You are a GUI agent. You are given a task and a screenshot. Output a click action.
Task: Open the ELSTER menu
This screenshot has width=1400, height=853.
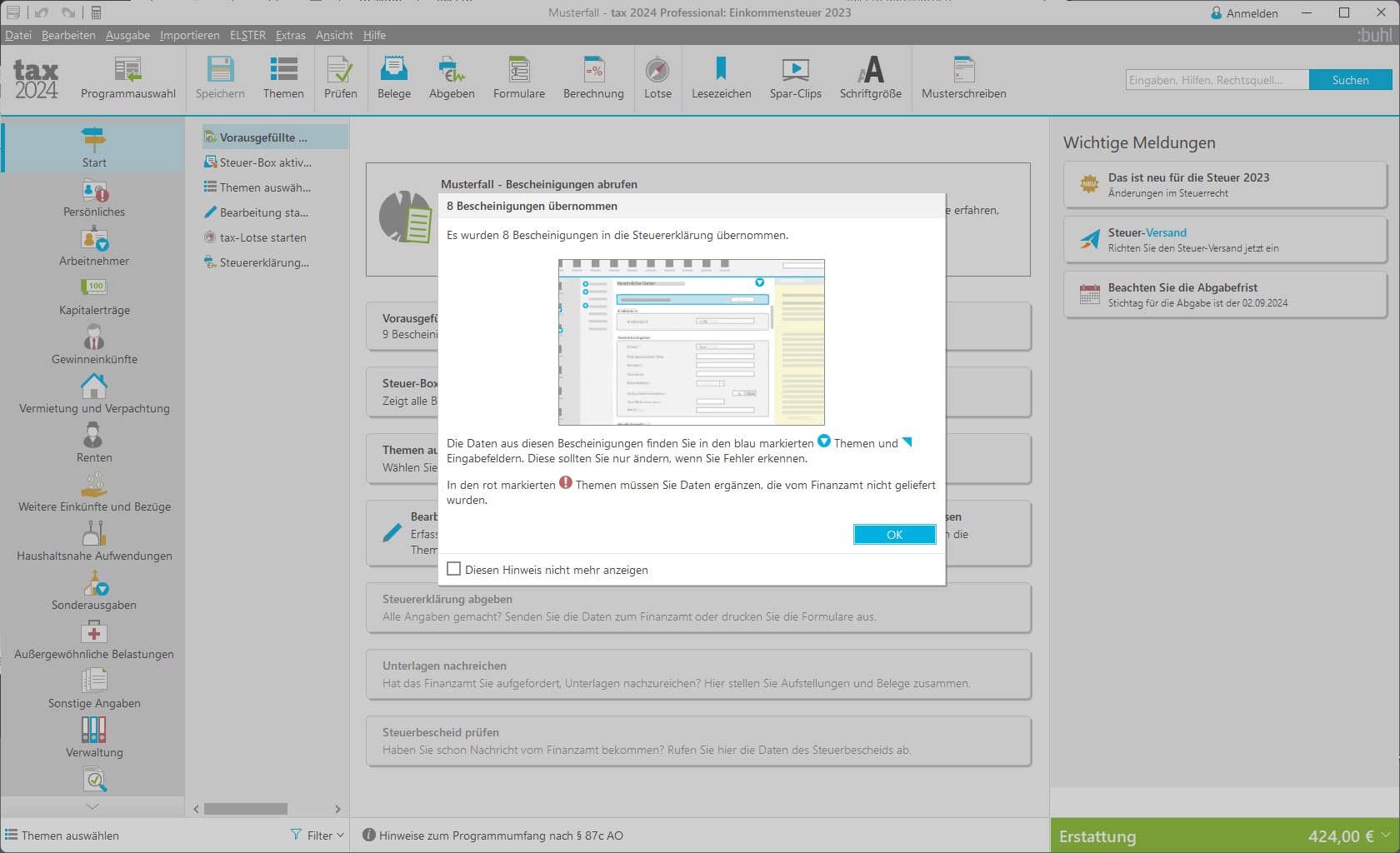pyautogui.click(x=247, y=35)
